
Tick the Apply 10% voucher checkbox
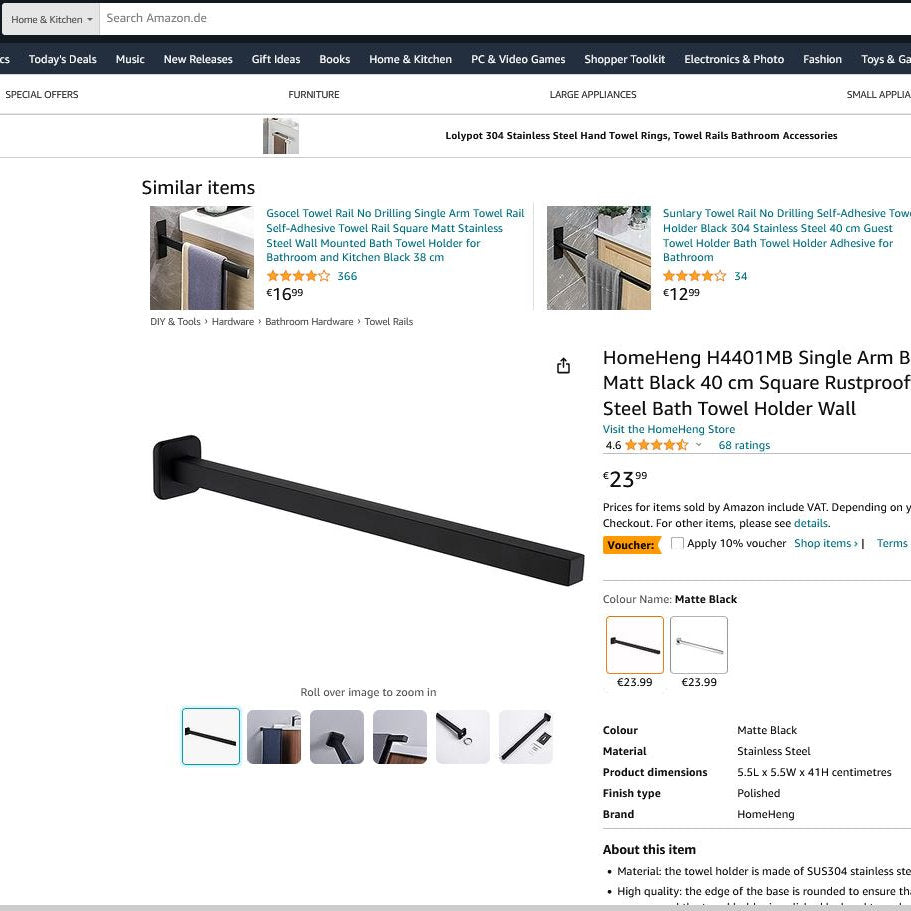pos(677,543)
